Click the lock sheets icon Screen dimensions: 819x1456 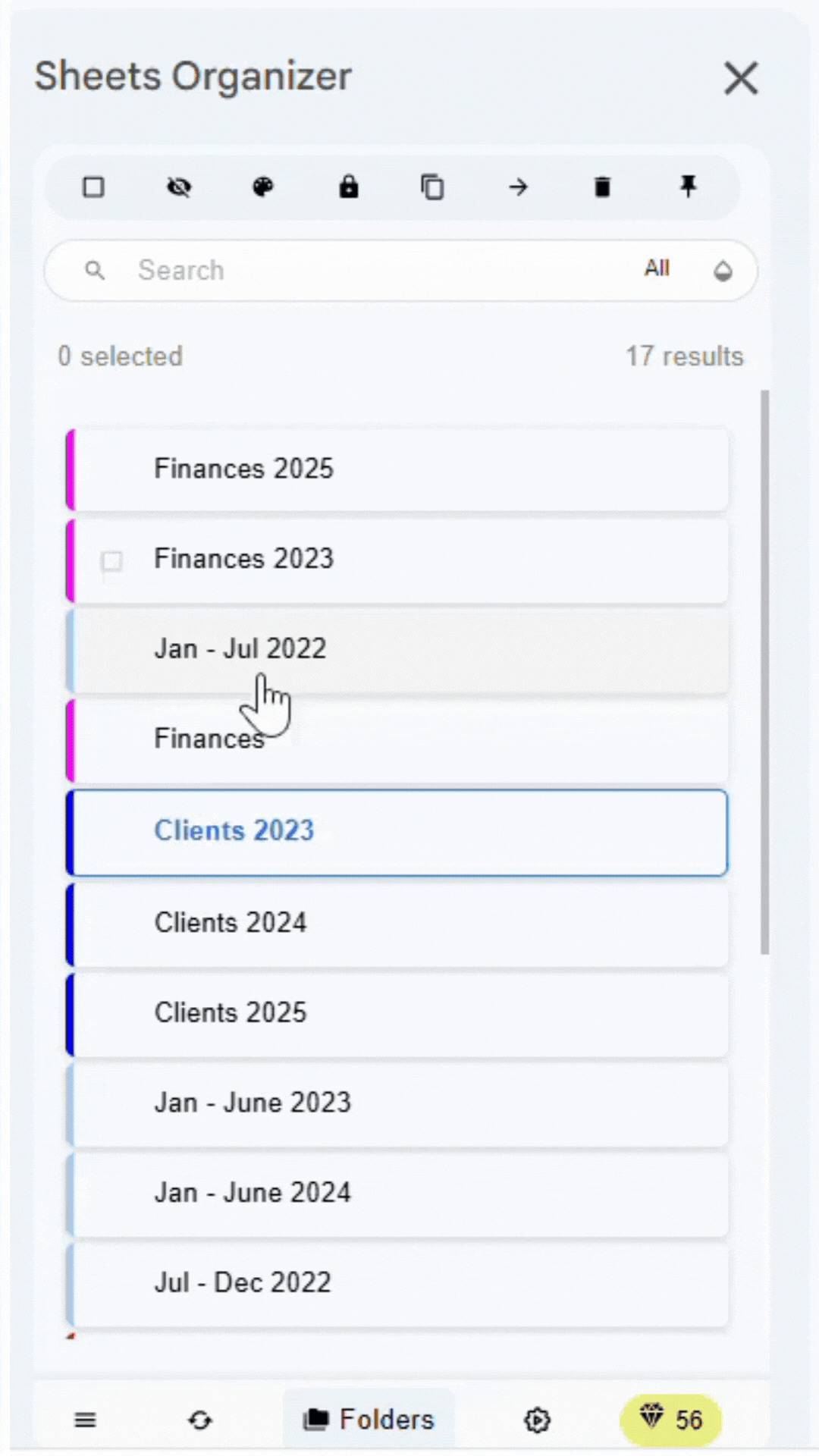[x=348, y=187]
